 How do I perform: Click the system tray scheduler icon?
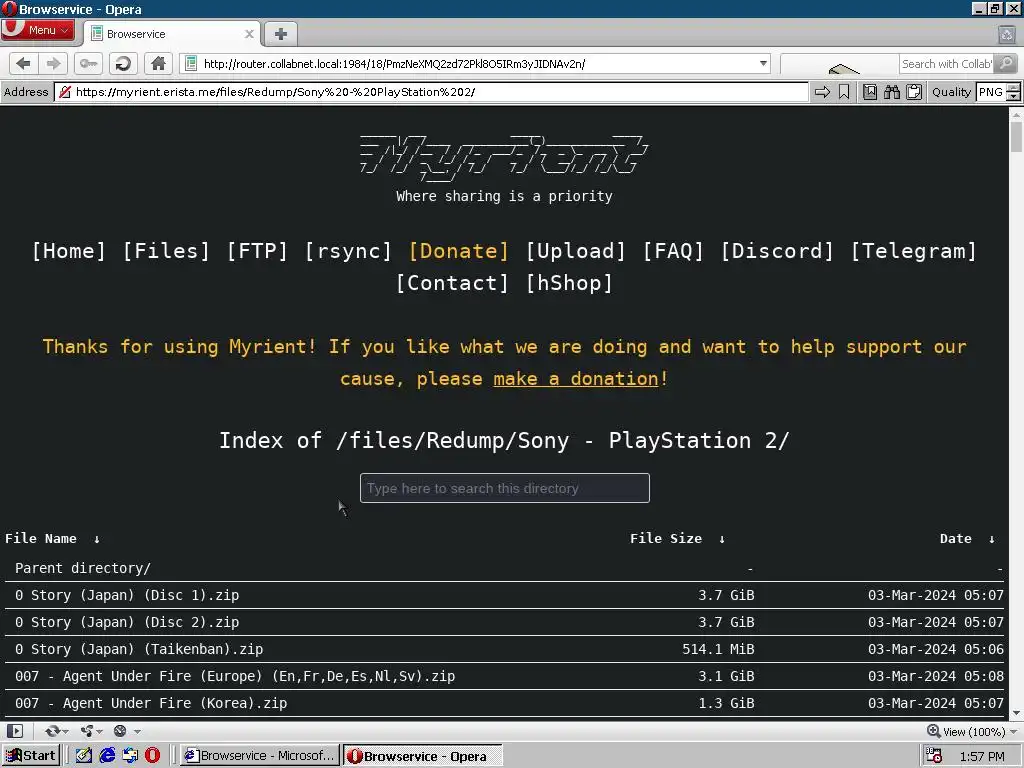click(x=934, y=756)
